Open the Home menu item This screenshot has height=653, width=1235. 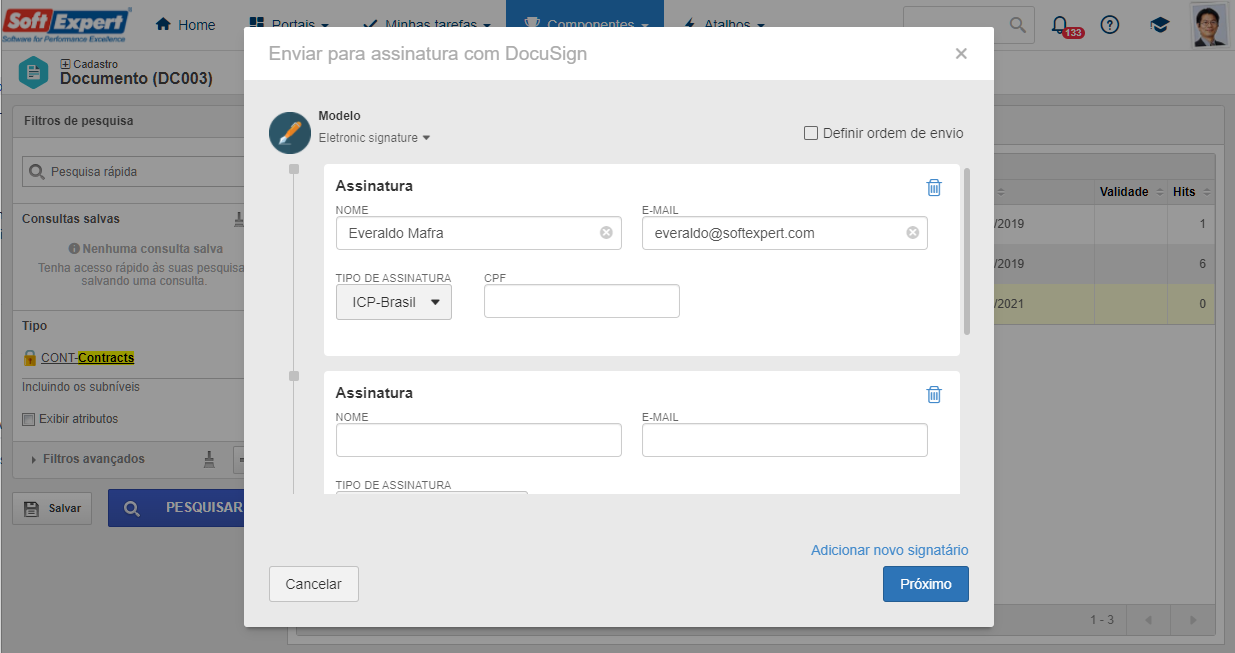pos(186,25)
